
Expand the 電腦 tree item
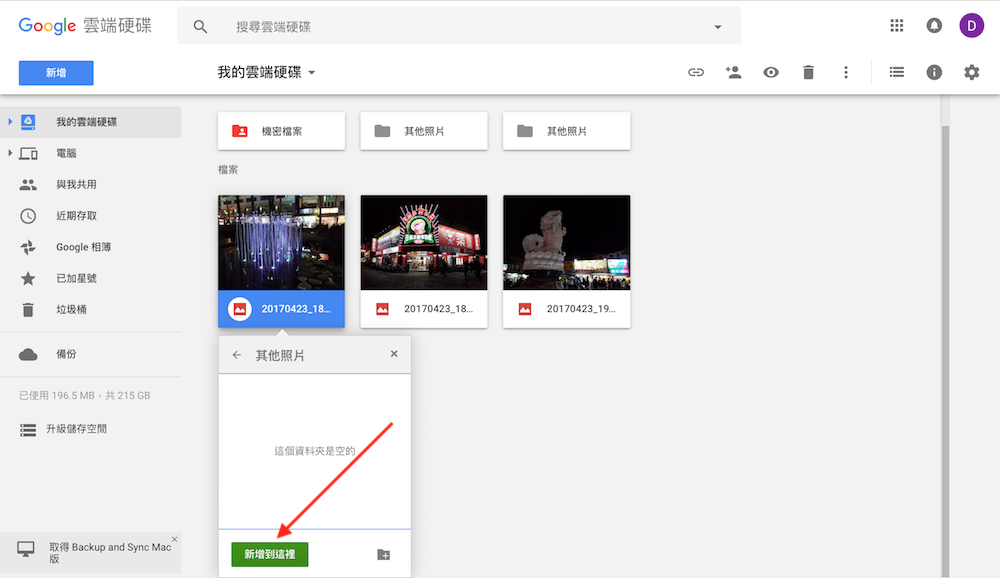pos(10,153)
